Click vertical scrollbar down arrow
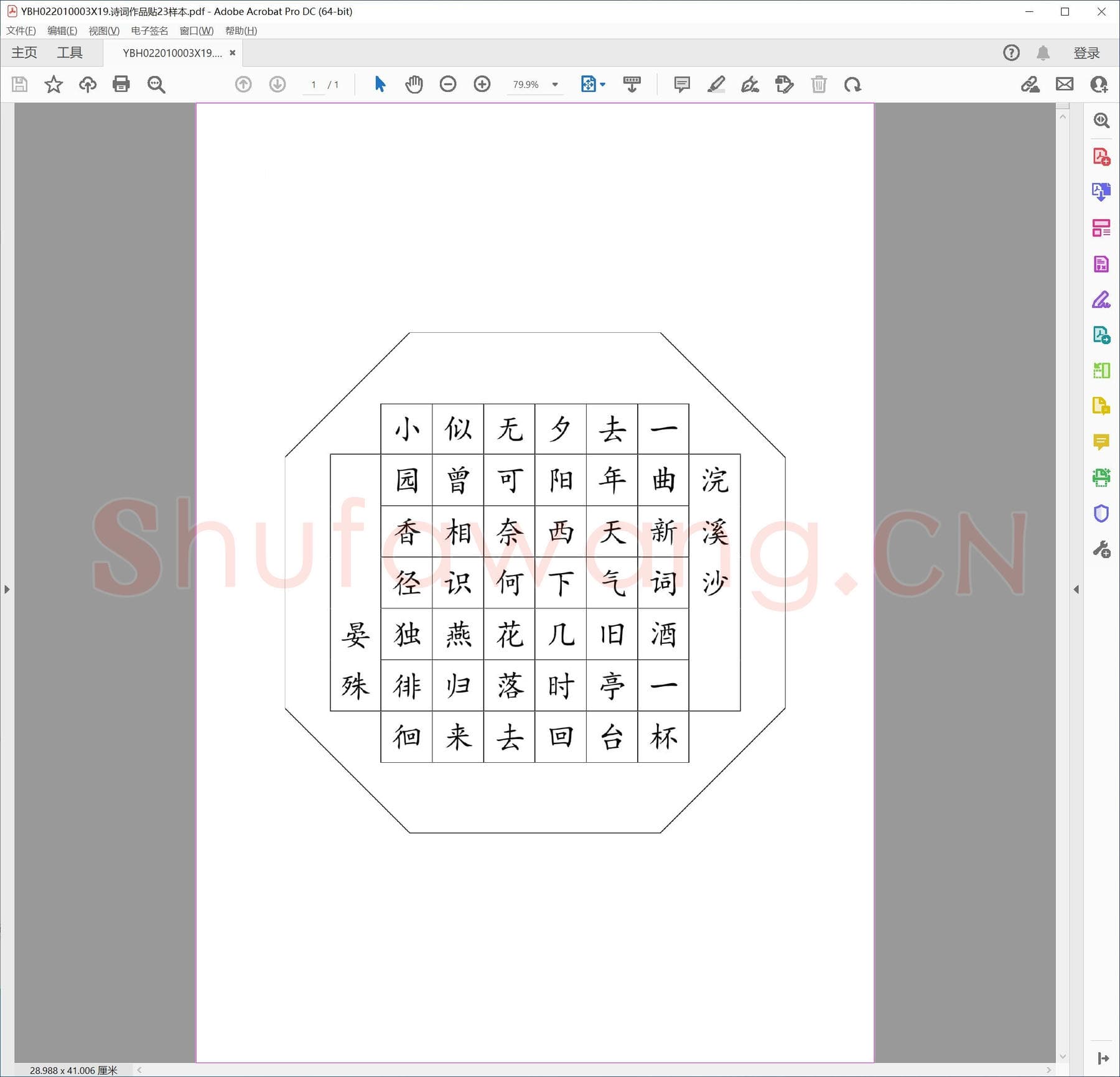 point(1063,1056)
